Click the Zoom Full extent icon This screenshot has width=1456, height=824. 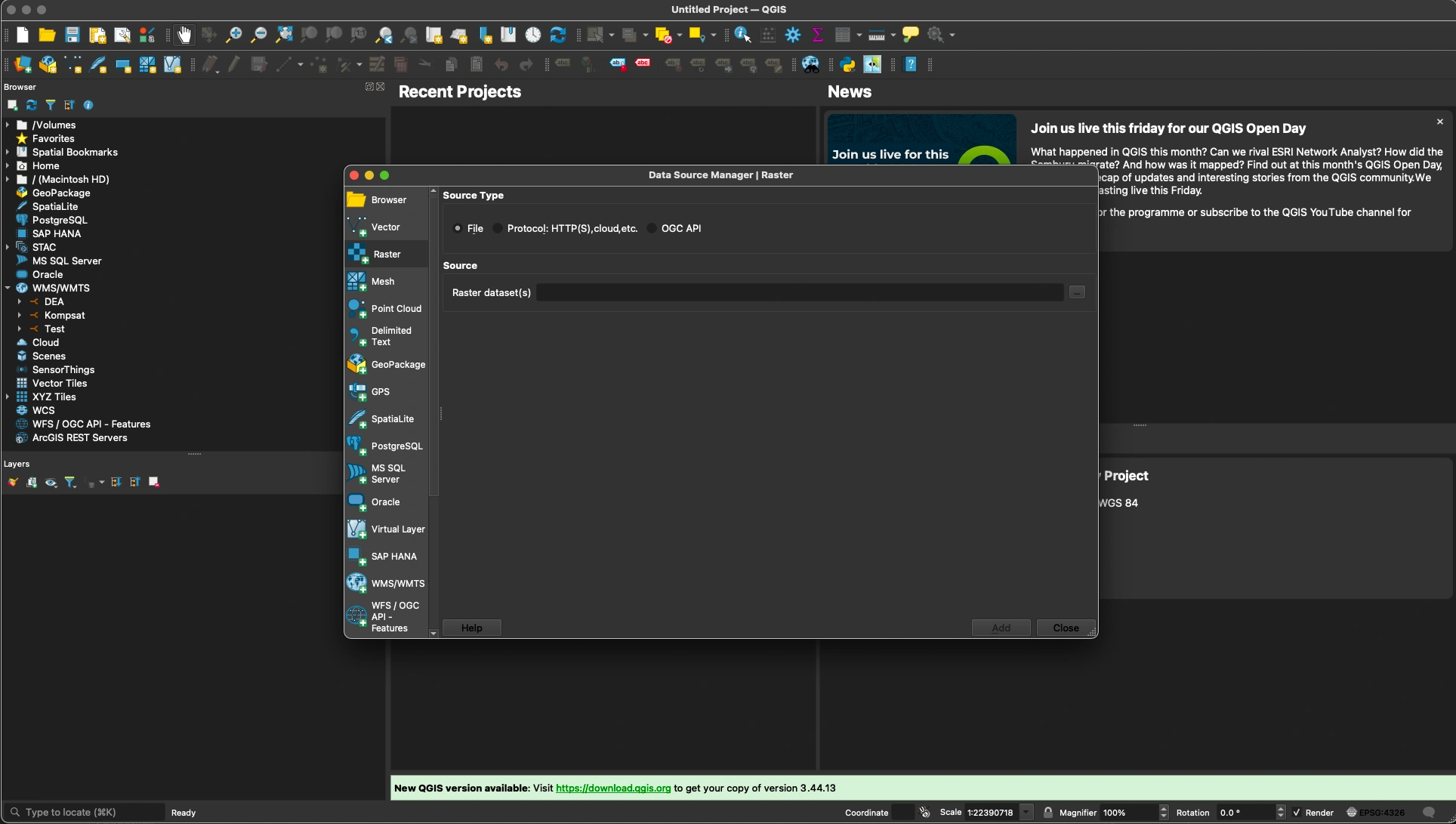click(284, 35)
